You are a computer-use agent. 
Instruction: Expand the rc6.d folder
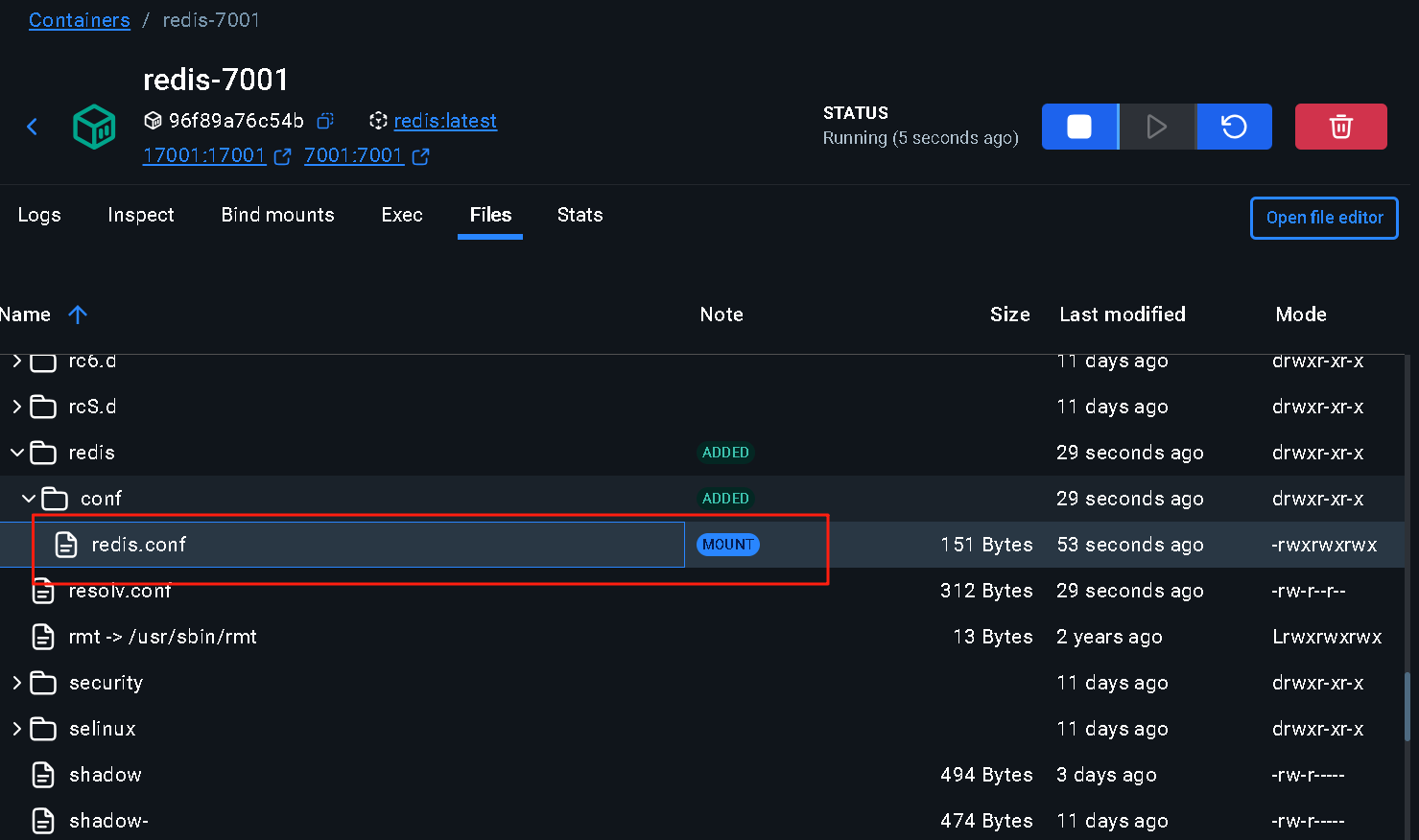[16, 361]
